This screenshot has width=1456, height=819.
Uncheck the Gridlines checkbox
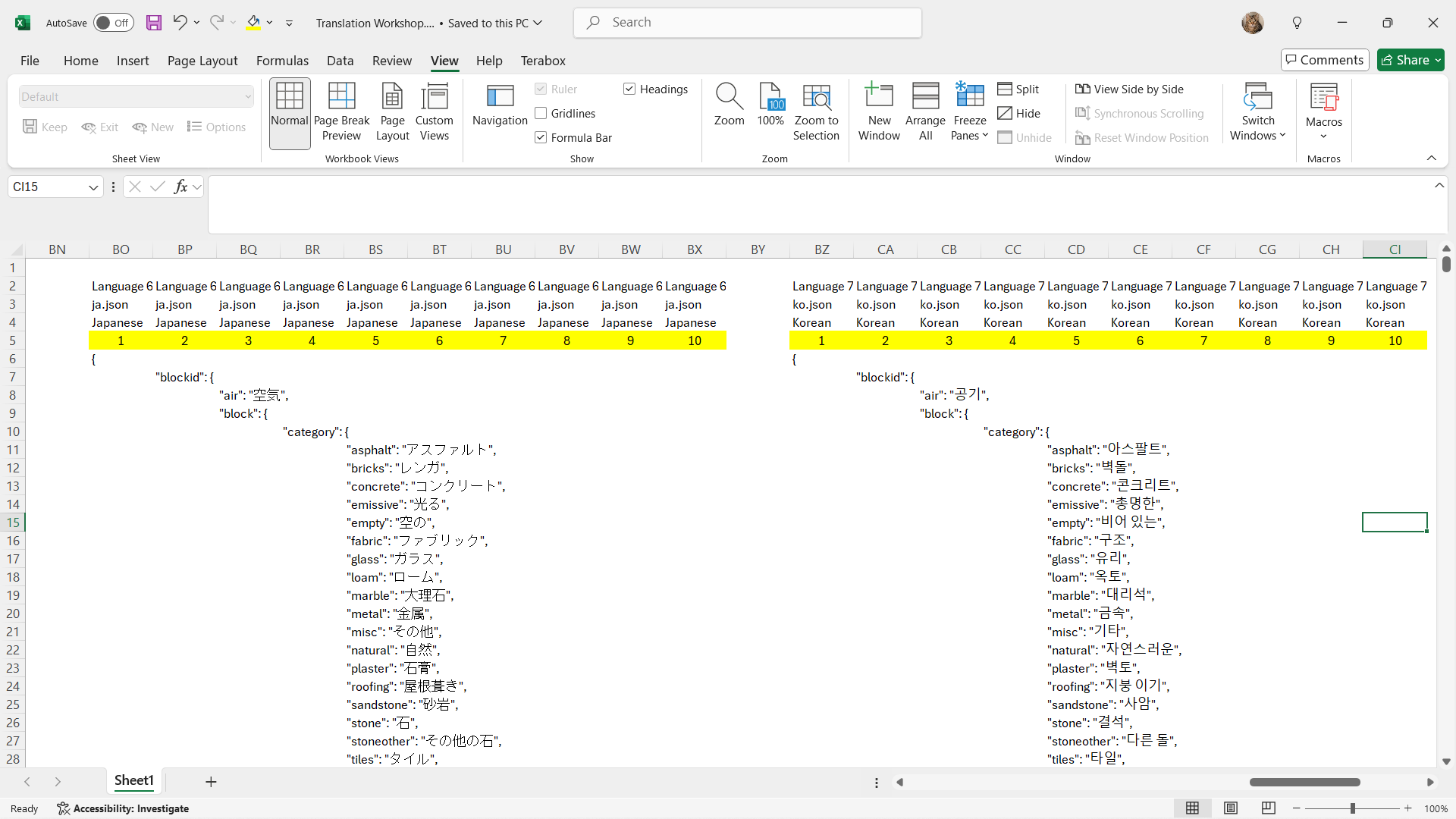[541, 114]
